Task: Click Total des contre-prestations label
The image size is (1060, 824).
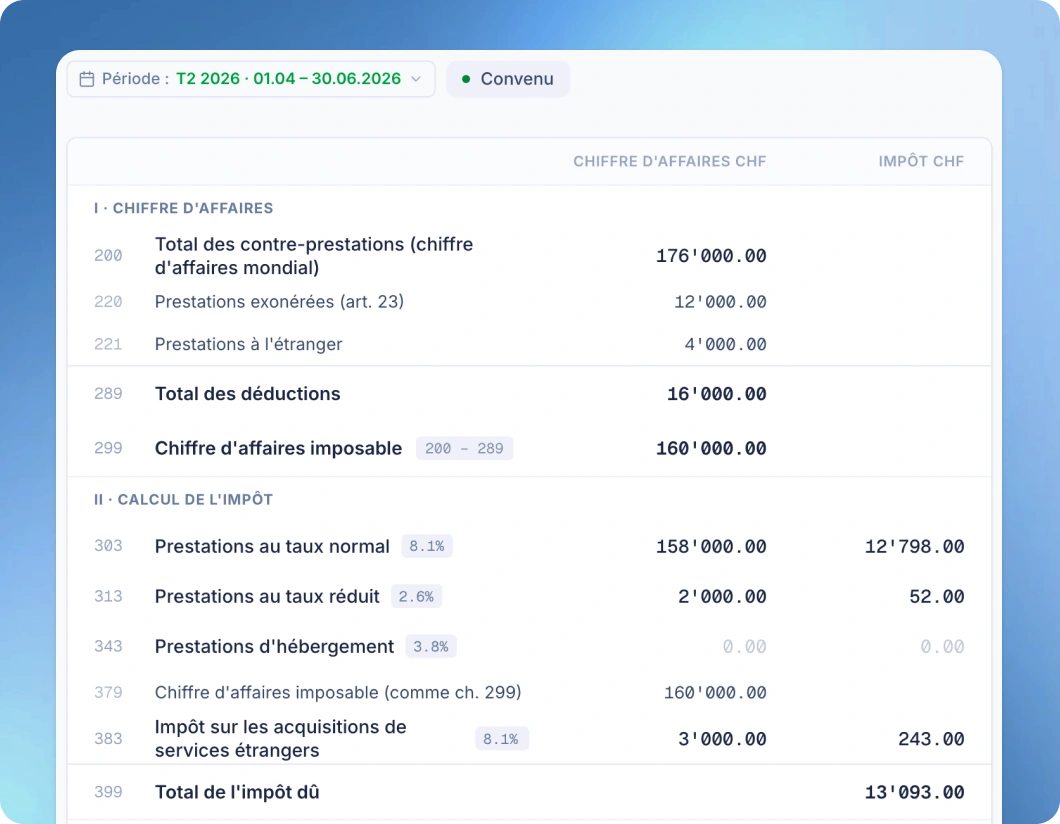Action: tap(314, 256)
